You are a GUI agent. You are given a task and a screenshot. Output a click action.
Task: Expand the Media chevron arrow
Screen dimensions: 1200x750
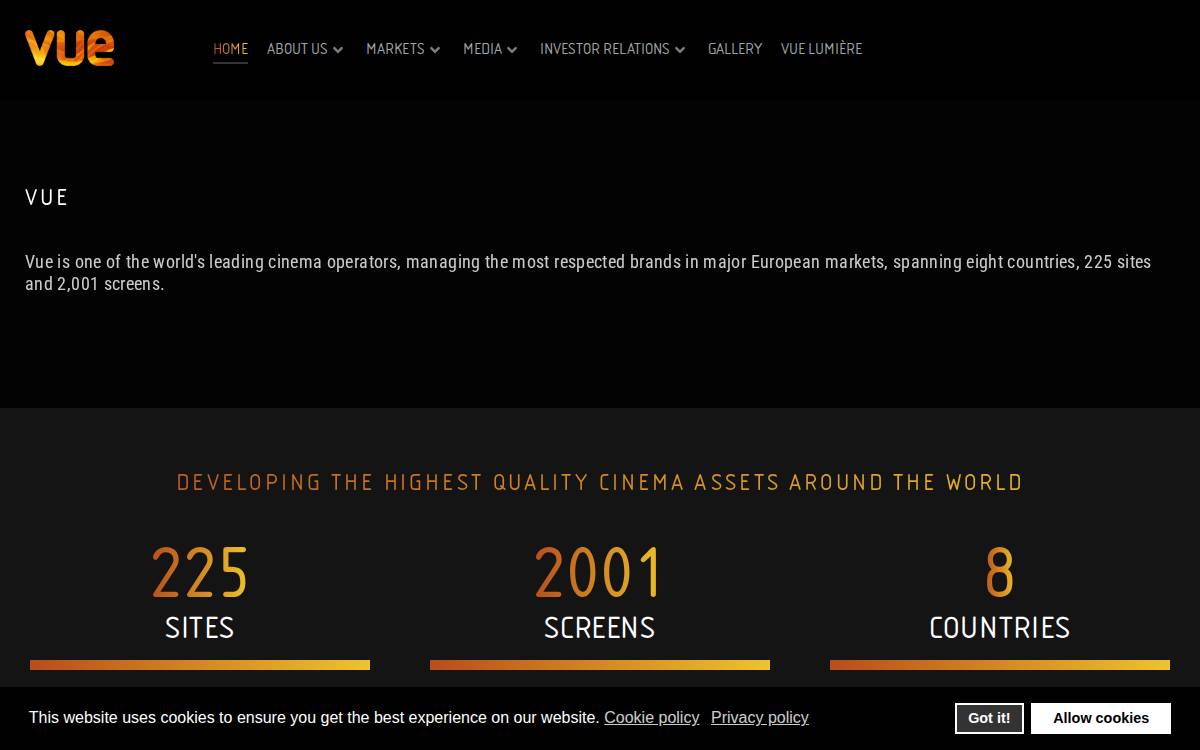tap(512, 50)
